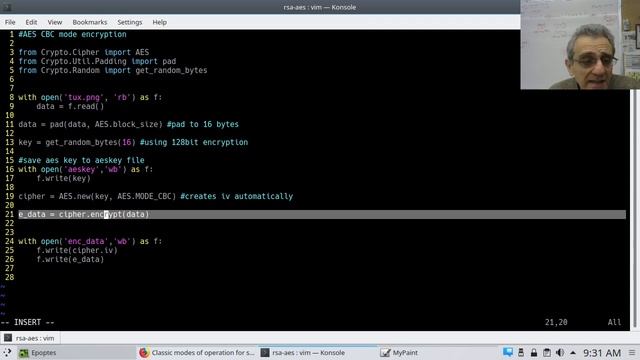Screen dimensions: 640x360
Task: Open the removable device tray icon
Action: [521, 352]
